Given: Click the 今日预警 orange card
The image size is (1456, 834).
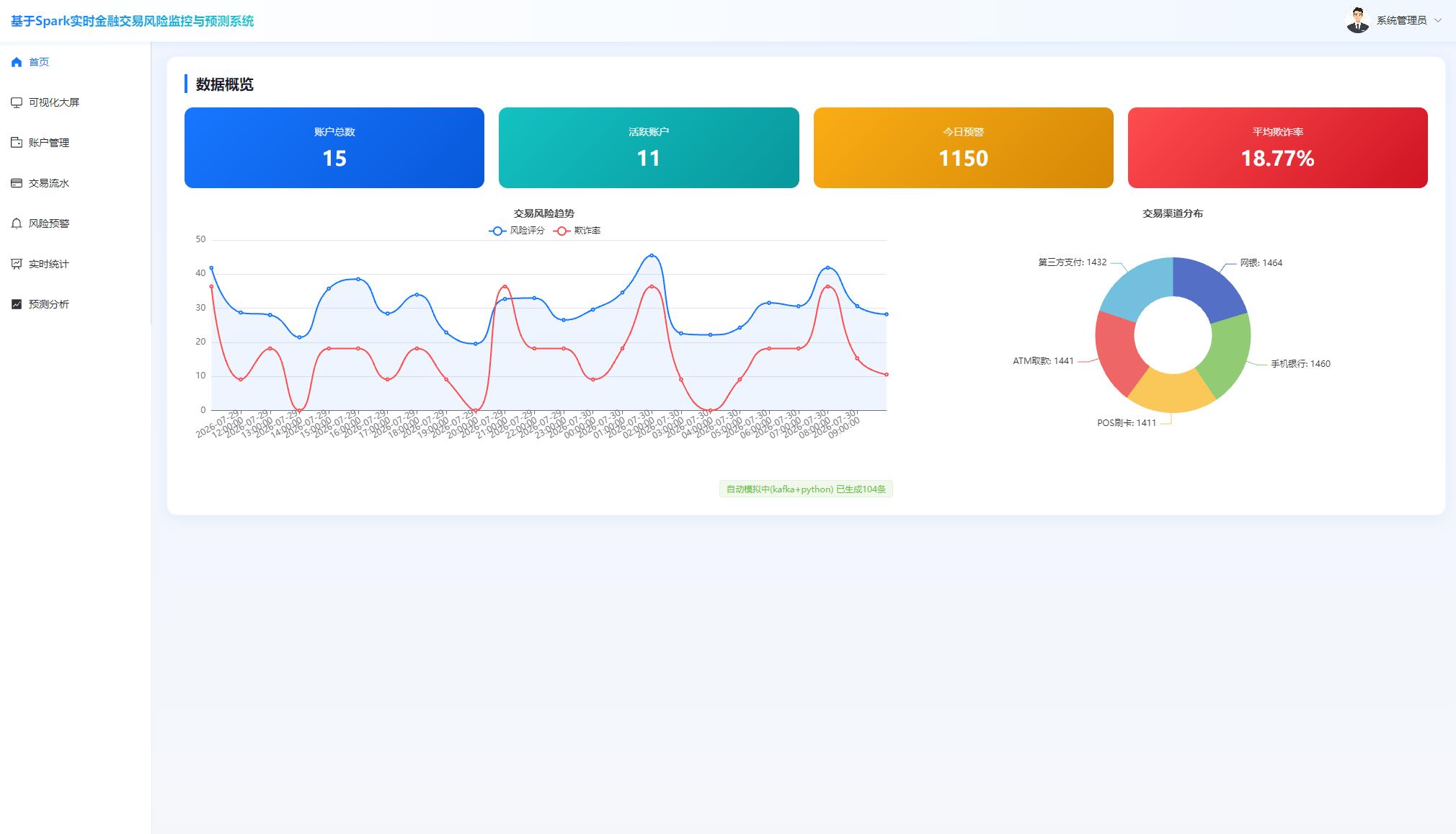Looking at the screenshot, I should point(964,148).
